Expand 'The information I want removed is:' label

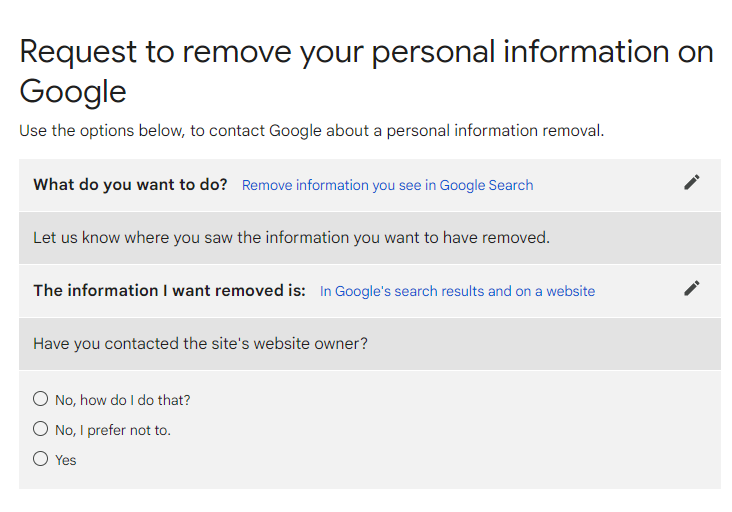(x=169, y=291)
